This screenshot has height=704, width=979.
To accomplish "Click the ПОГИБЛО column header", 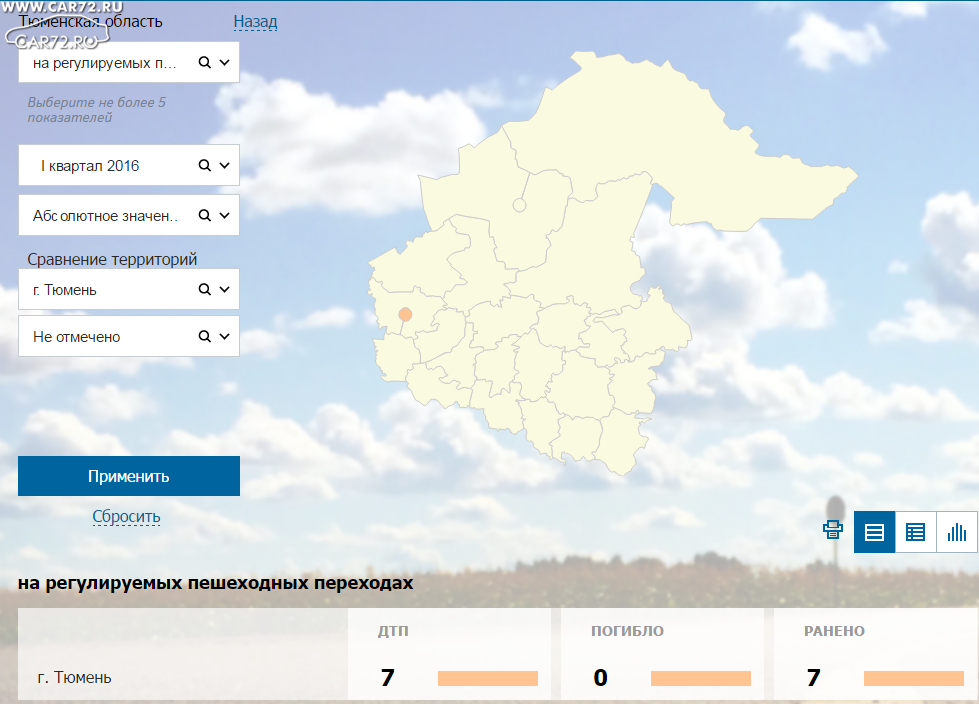I will pyautogui.click(x=627, y=631).
